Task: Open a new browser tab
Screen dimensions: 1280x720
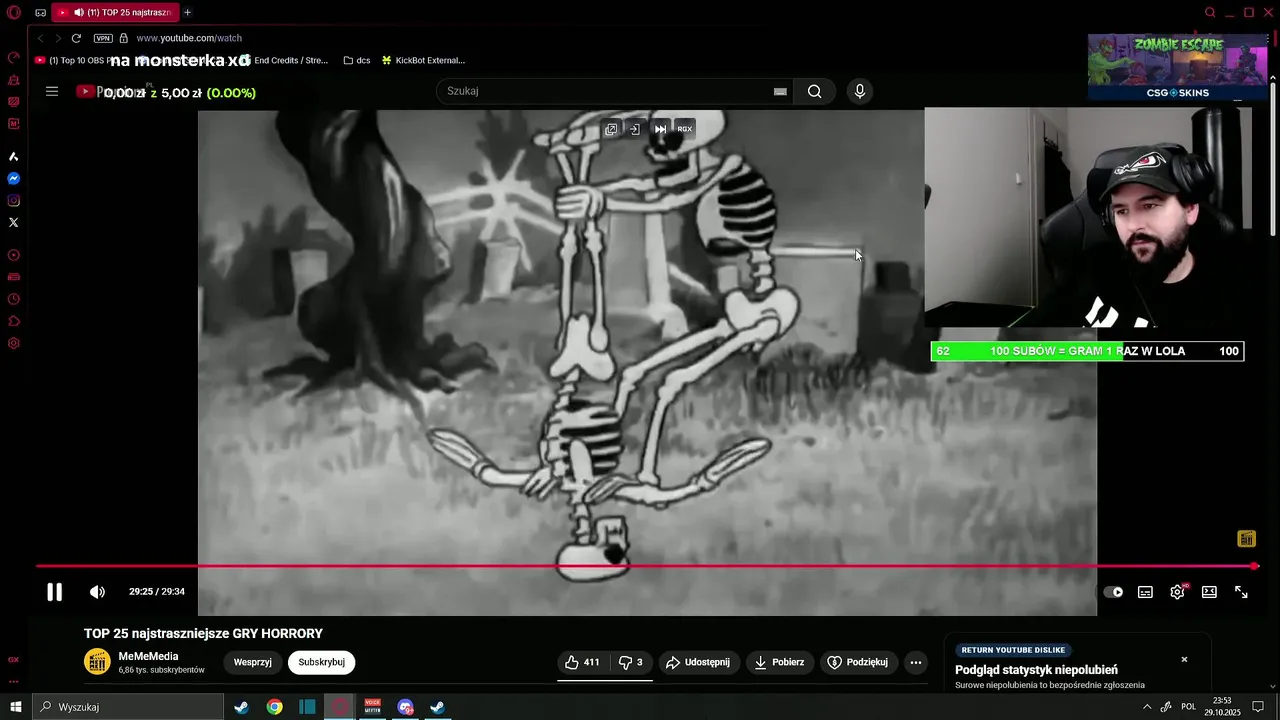Action: pyautogui.click(x=187, y=13)
